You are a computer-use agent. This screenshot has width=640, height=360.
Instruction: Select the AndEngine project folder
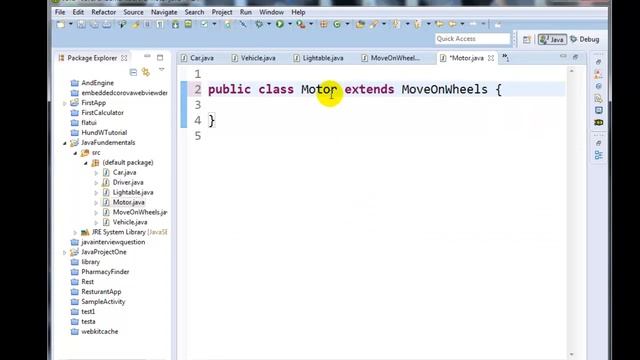[x=98, y=83]
